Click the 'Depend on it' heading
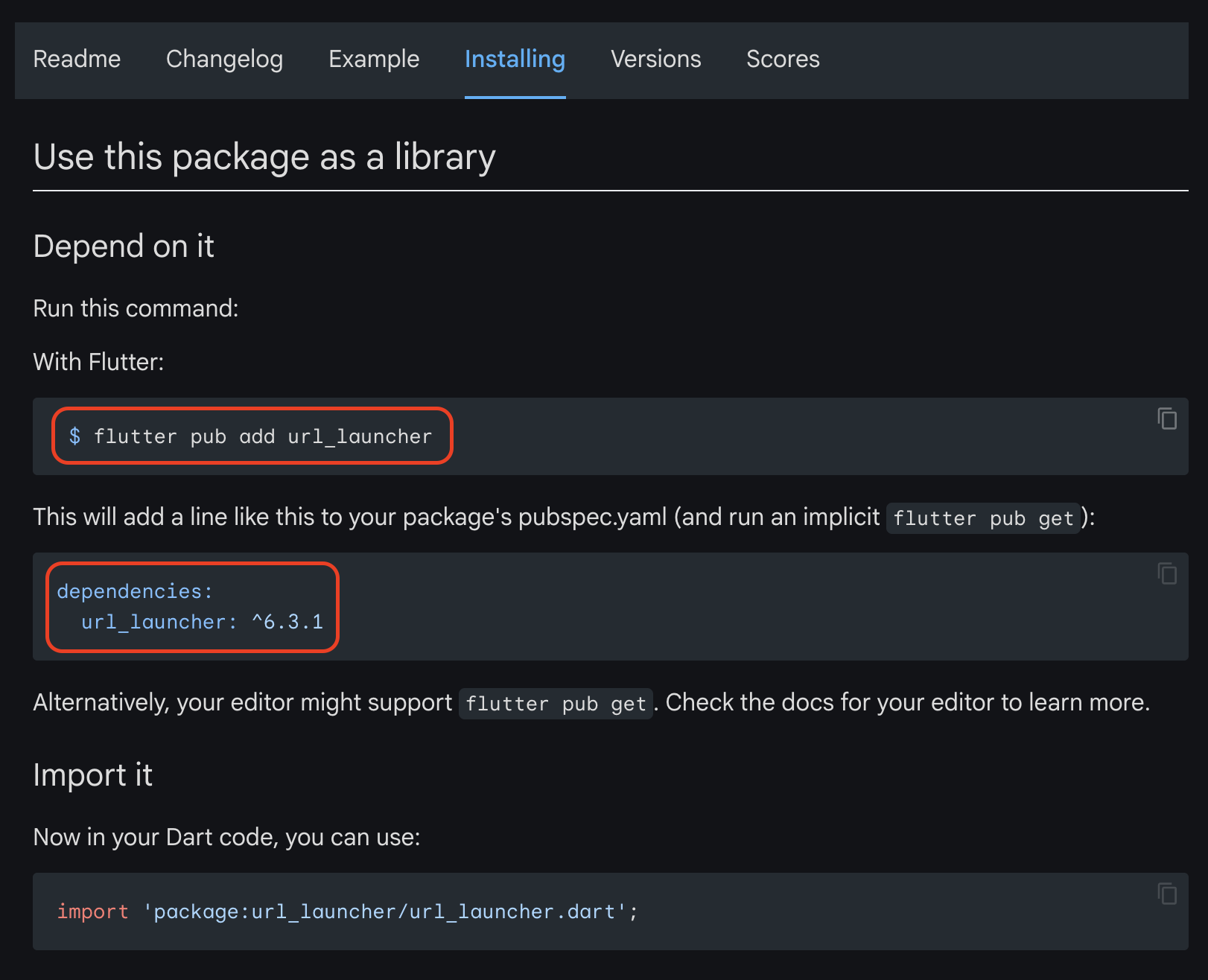Screen dimensions: 1208x980 [x=124, y=246]
